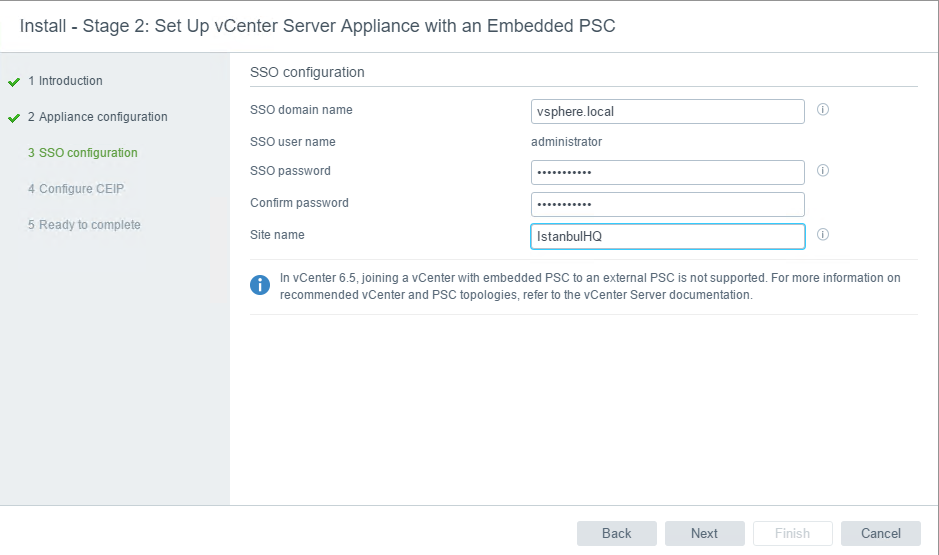
Task: Select step 5 Ready to complete
Action: [x=84, y=225]
